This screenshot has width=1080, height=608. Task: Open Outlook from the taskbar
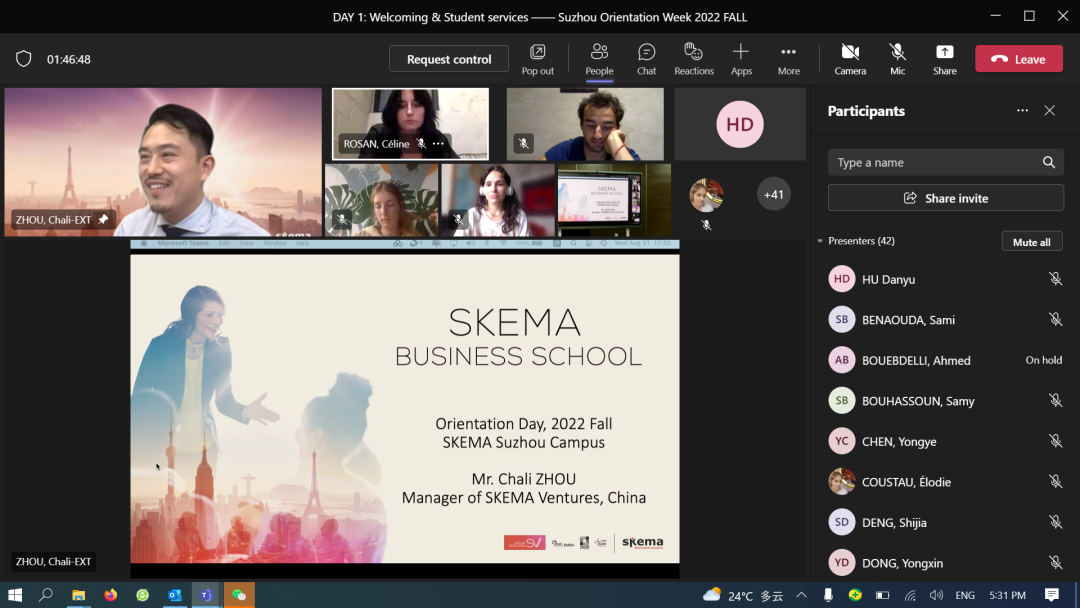[x=174, y=595]
